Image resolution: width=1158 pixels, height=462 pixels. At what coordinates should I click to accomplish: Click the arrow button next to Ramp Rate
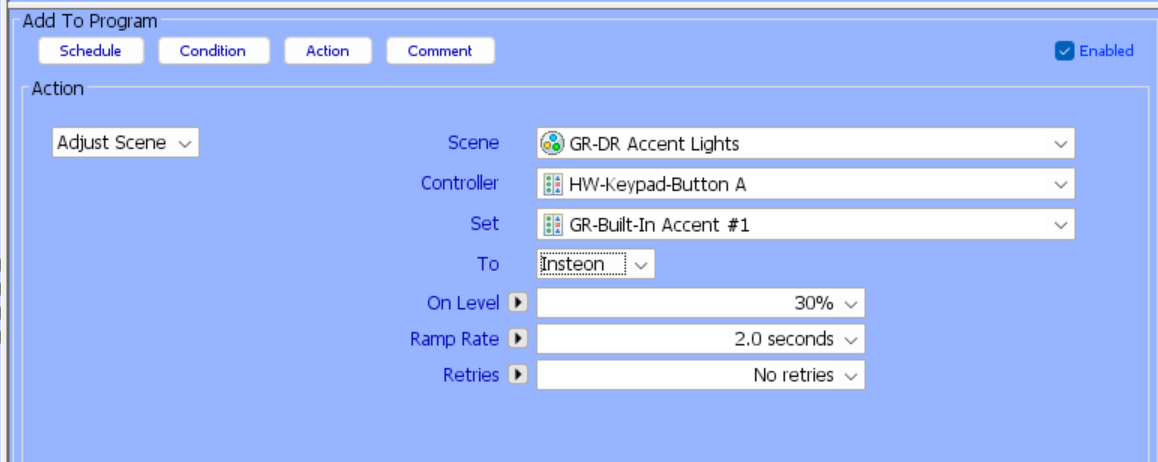(x=517, y=339)
